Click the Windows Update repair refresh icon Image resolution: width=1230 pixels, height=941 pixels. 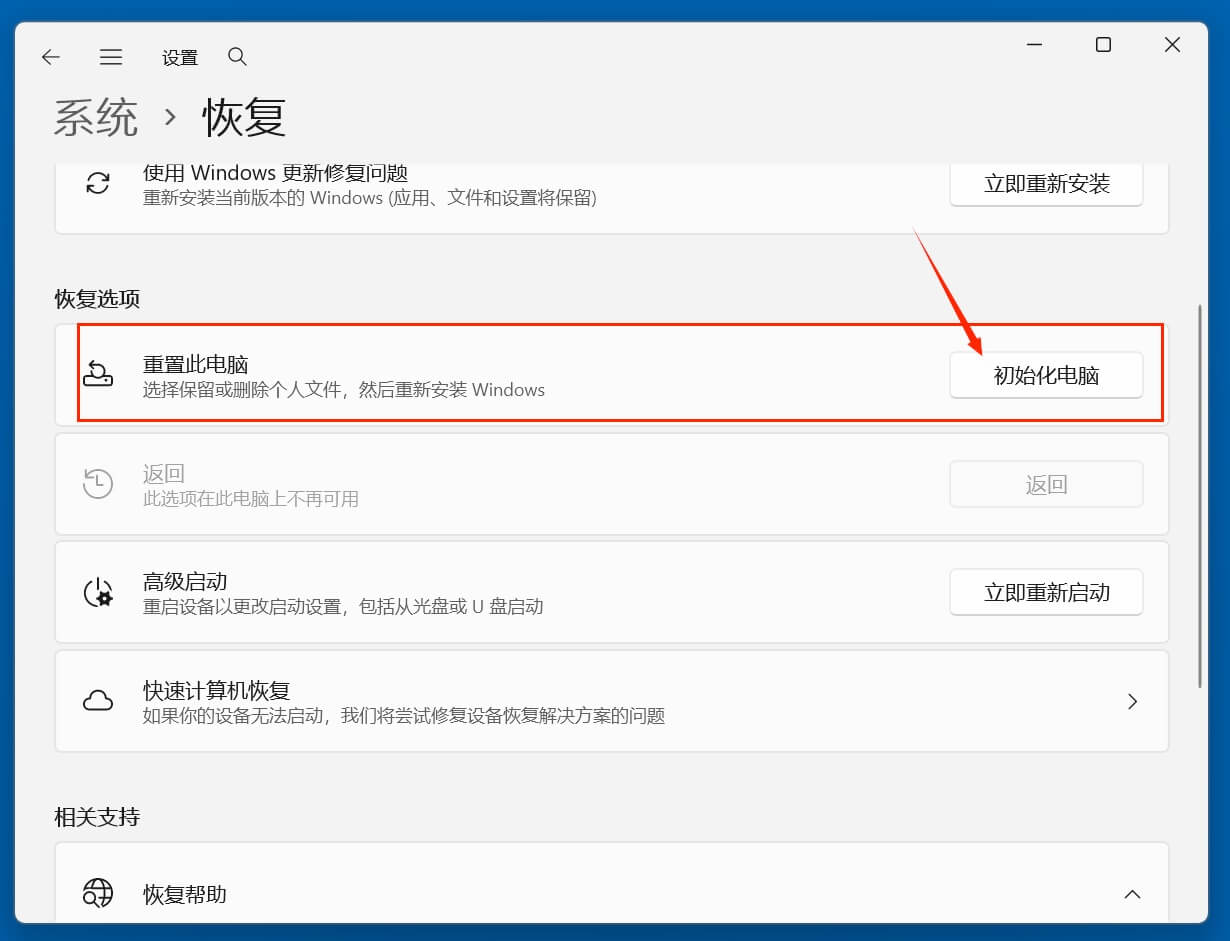pos(97,185)
